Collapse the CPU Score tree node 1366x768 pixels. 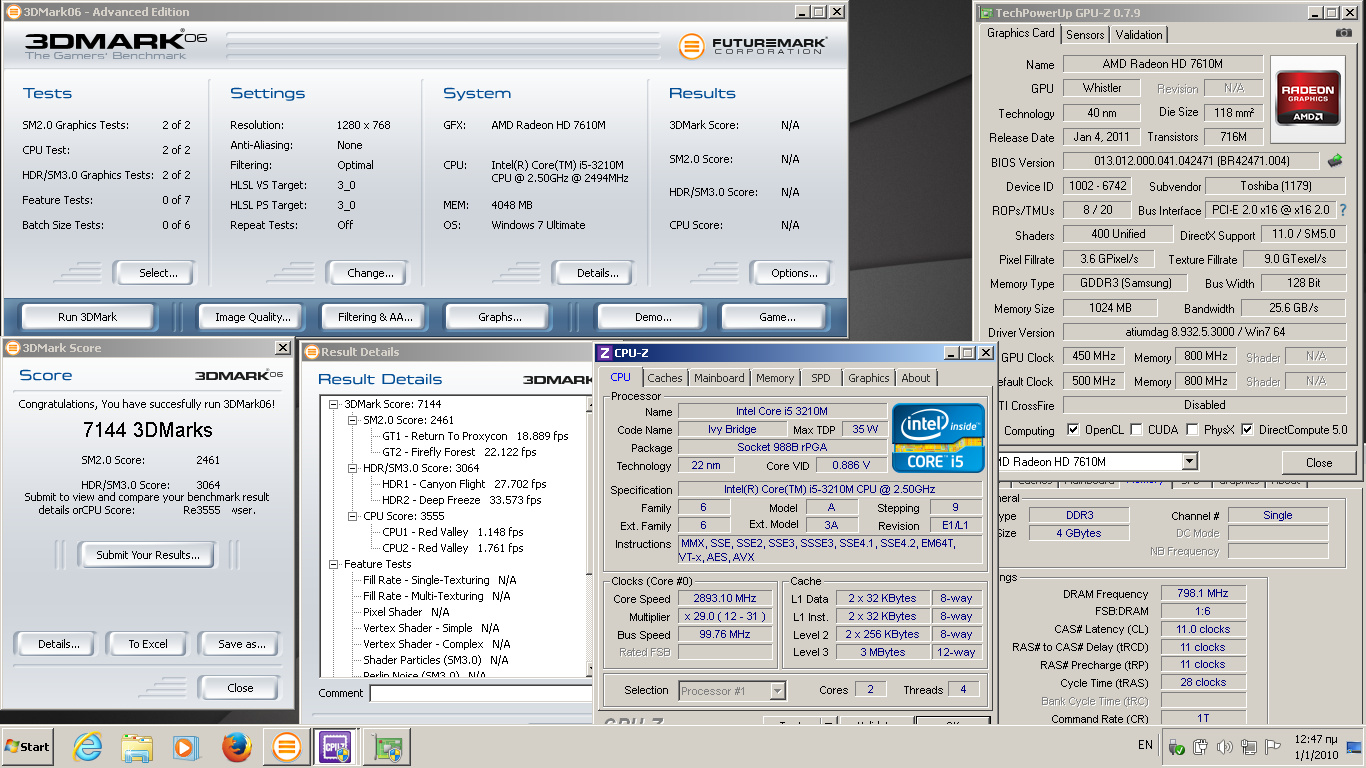(353, 516)
